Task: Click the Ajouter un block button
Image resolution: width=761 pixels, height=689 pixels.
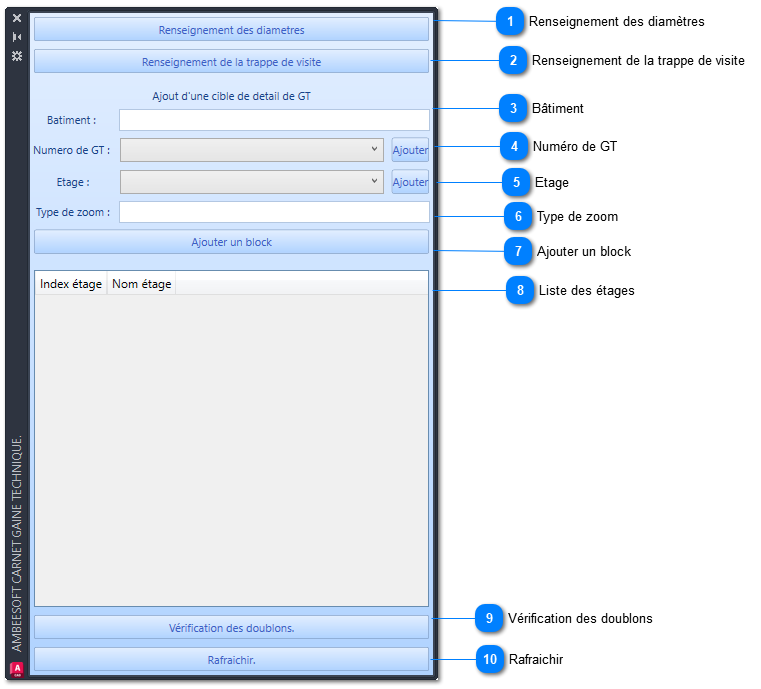Action: [232, 242]
